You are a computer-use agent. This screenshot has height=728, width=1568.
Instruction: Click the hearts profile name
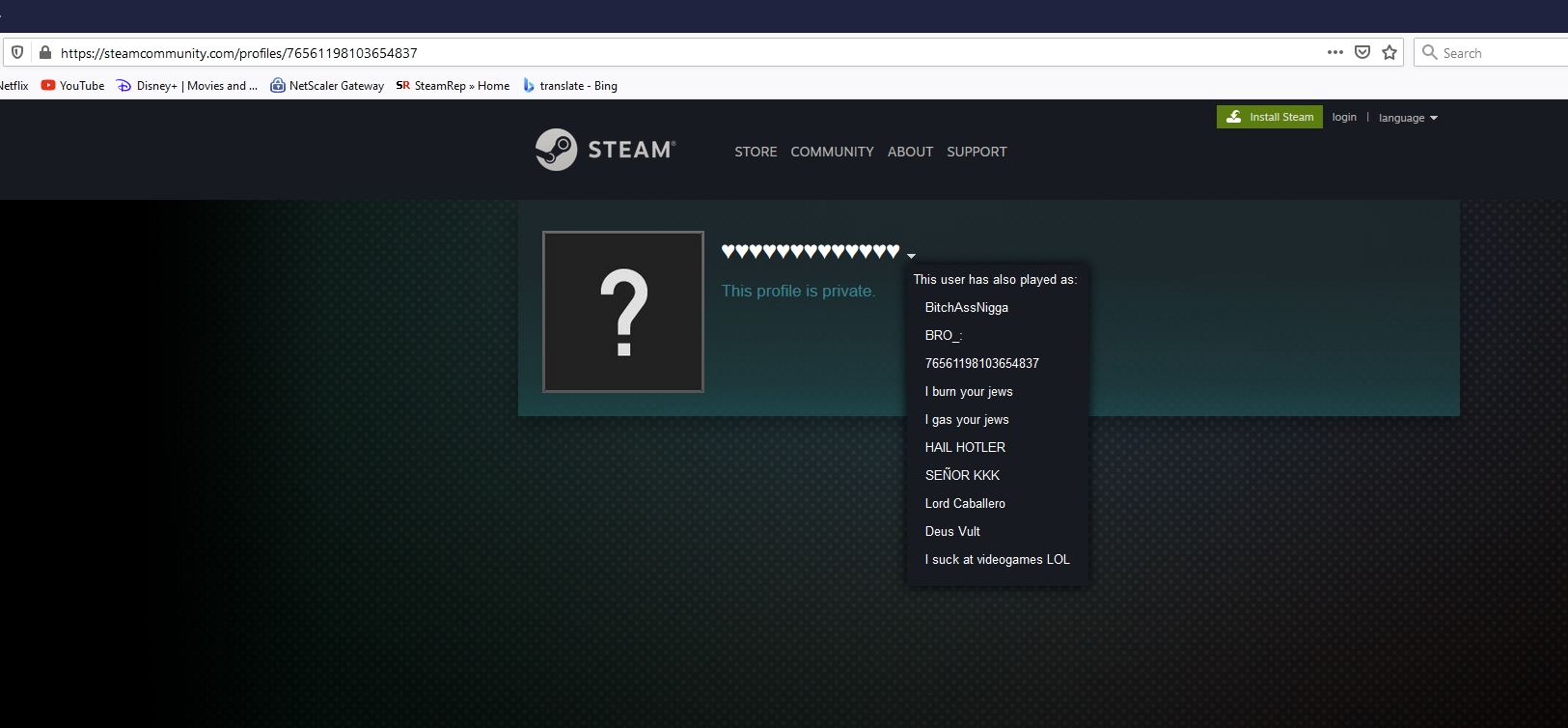tap(811, 252)
